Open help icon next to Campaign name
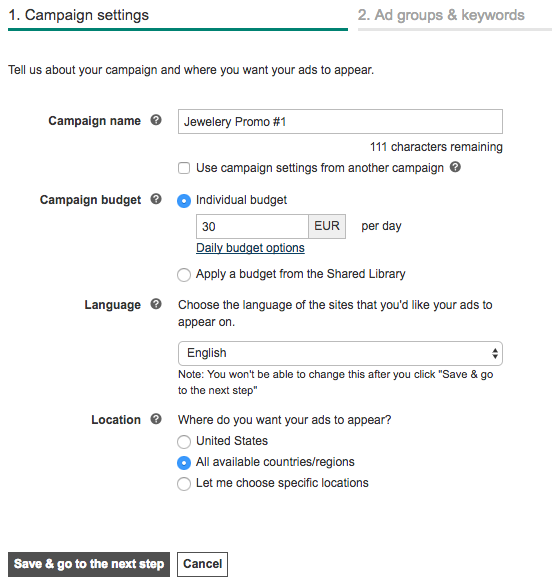The height and width of the screenshot is (582, 552). pos(156,120)
